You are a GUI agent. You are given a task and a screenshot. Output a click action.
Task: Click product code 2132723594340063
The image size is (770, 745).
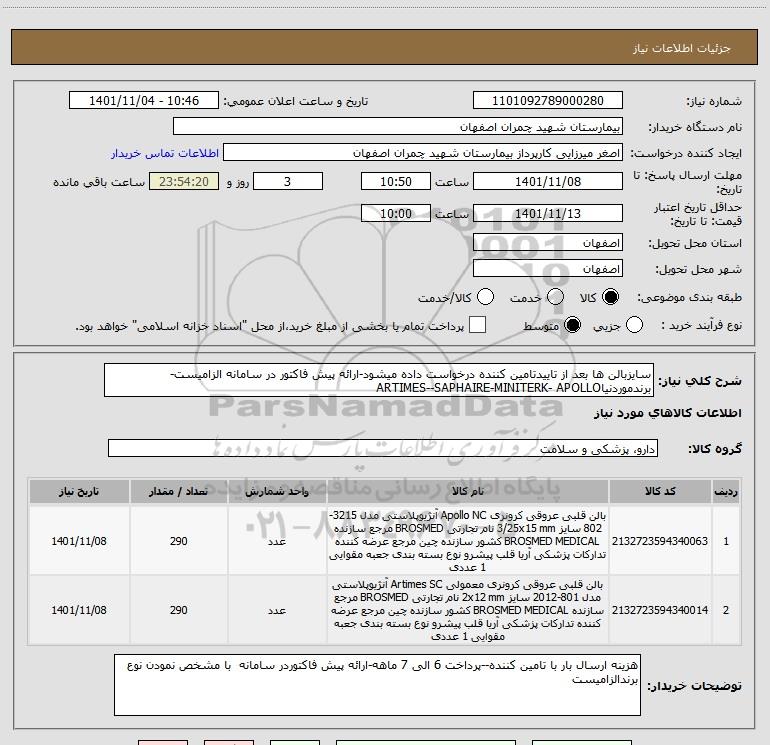660,541
